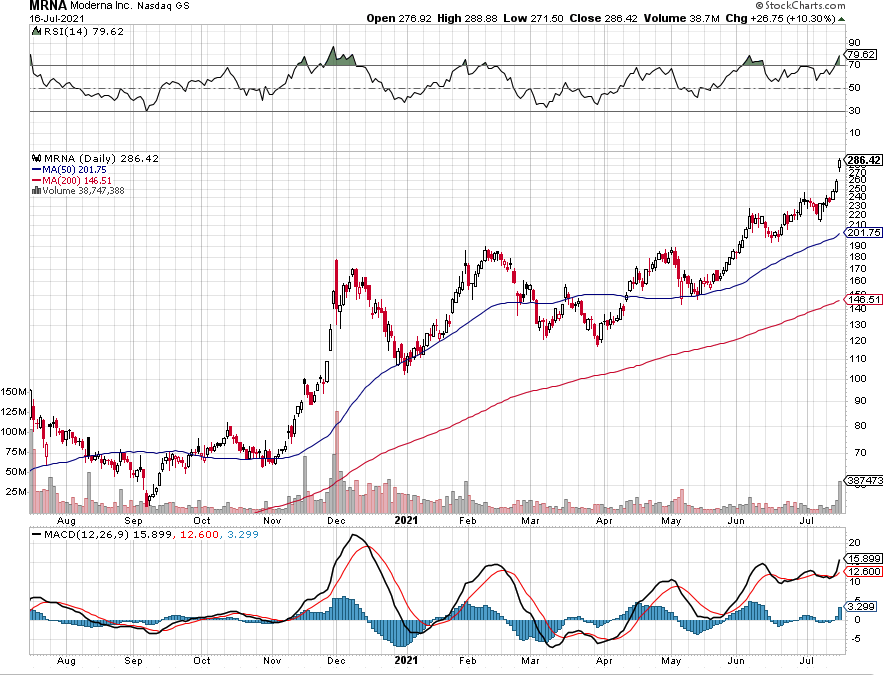Image resolution: width=890 pixels, height=675 pixels.
Task: Click the 2021 year label under the price panel
Action: (406, 520)
